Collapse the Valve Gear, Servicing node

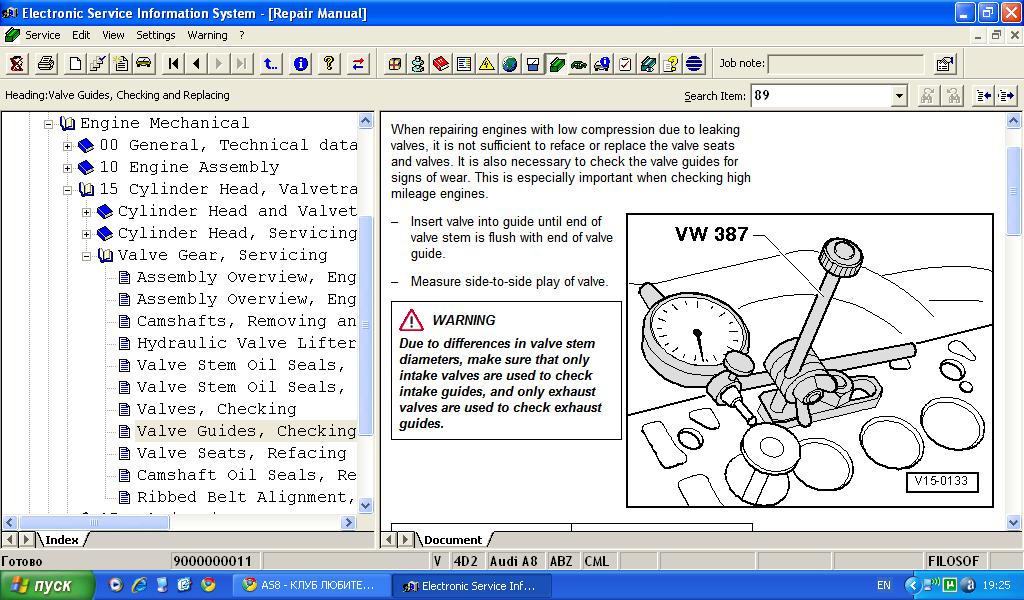[86, 256]
